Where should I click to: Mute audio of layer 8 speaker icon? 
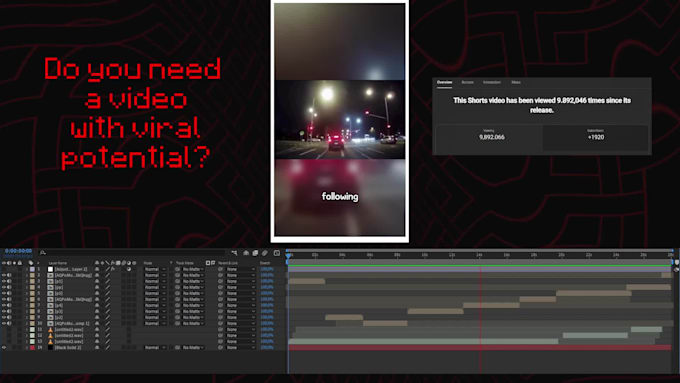coord(9,311)
